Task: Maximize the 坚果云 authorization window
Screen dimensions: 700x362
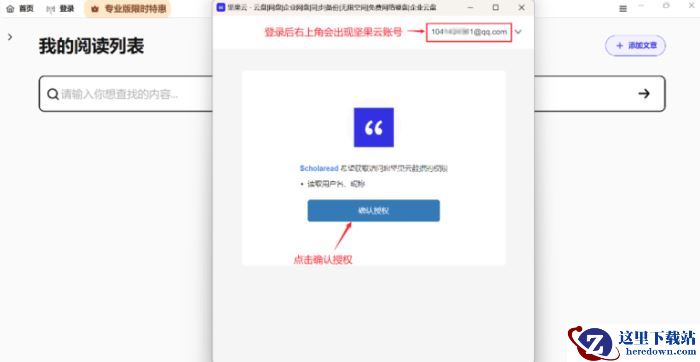Action: (x=496, y=8)
